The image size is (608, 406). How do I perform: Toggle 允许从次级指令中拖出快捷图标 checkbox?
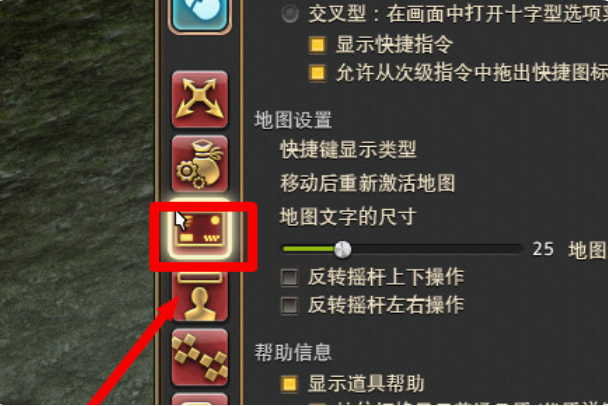pos(317,73)
